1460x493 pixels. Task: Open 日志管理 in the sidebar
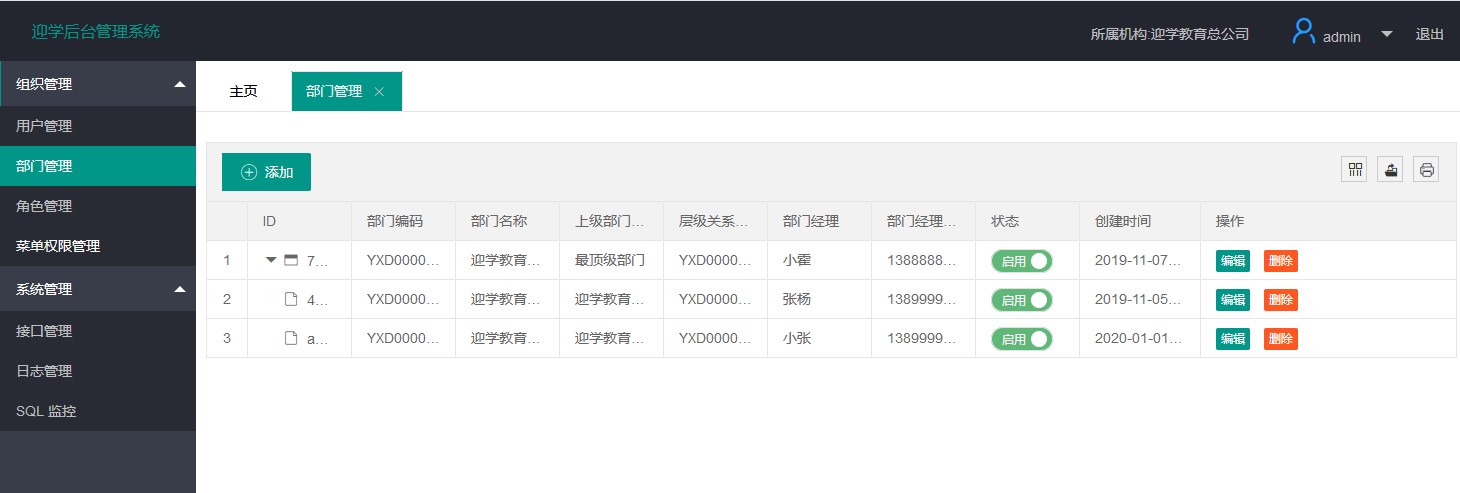tap(98, 371)
